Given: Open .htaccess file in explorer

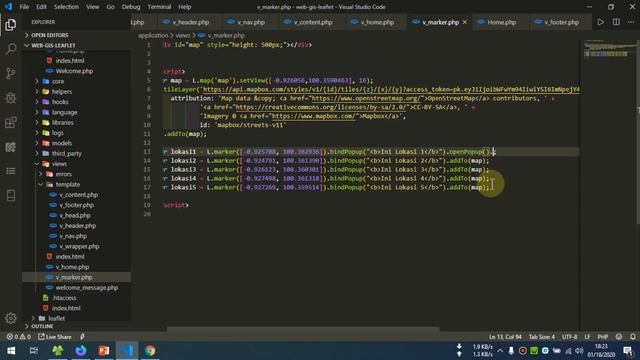Looking at the screenshot, I should pyautogui.click(x=77, y=298).
